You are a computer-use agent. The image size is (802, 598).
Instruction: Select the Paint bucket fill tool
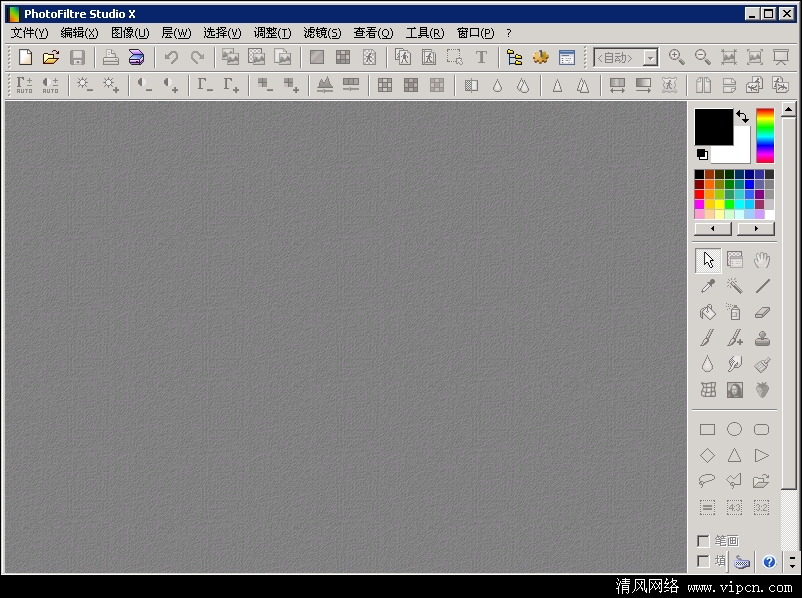pyautogui.click(x=708, y=312)
